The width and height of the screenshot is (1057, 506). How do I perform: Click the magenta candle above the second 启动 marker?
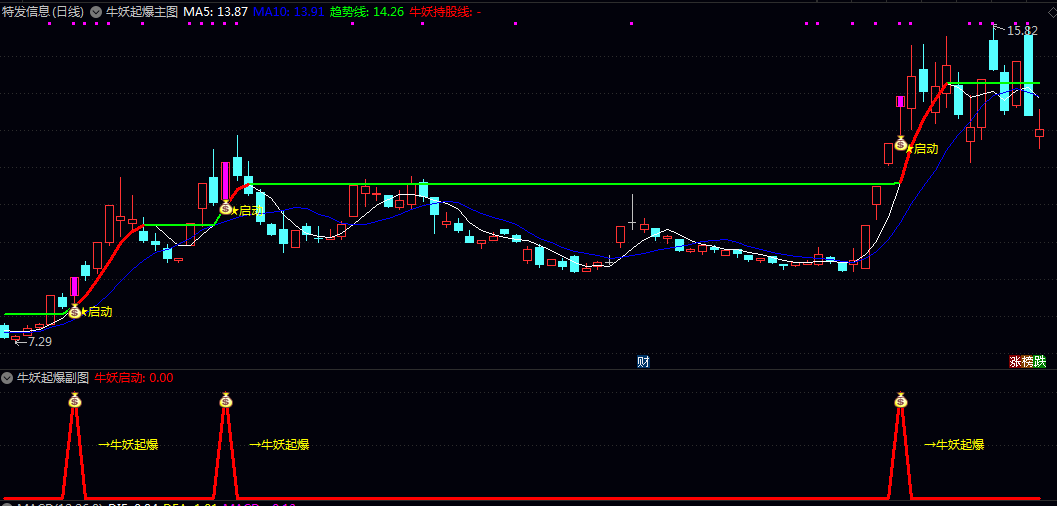[225, 181]
